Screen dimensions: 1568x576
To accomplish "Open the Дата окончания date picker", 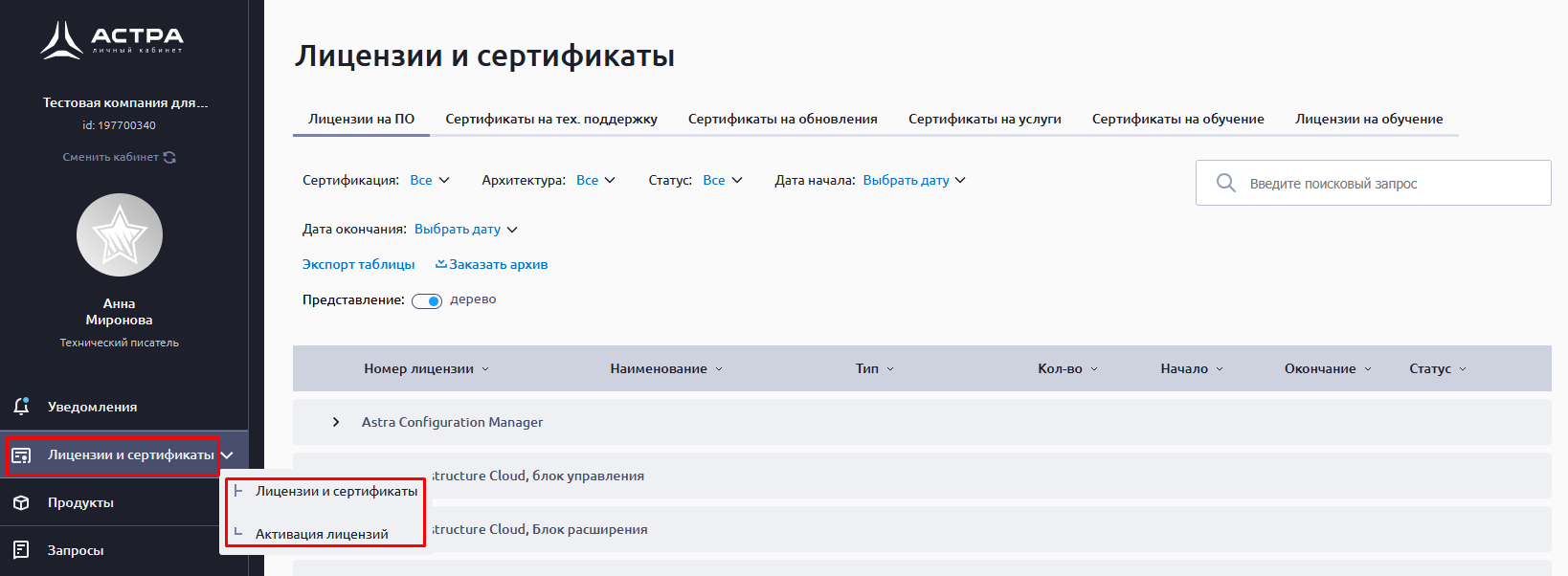I will pyautogui.click(x=465, y=230).
